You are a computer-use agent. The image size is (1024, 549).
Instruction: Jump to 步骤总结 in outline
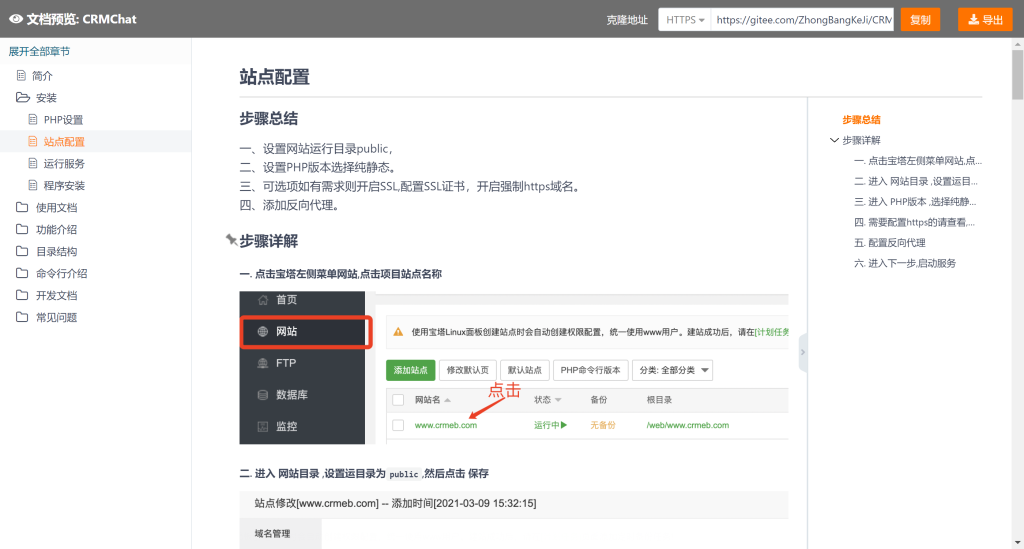861,119
